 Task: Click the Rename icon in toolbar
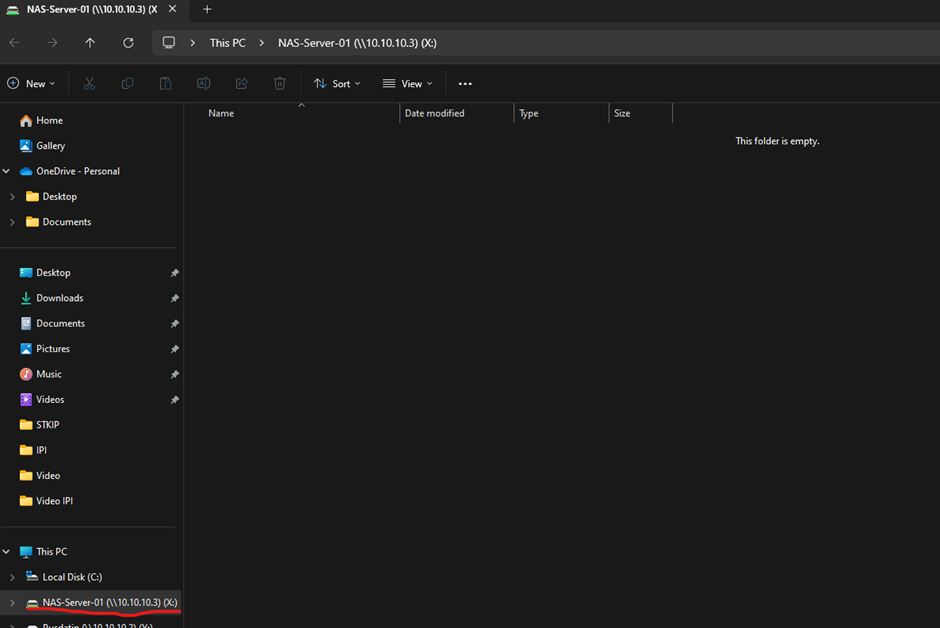[x=203, y=84]
